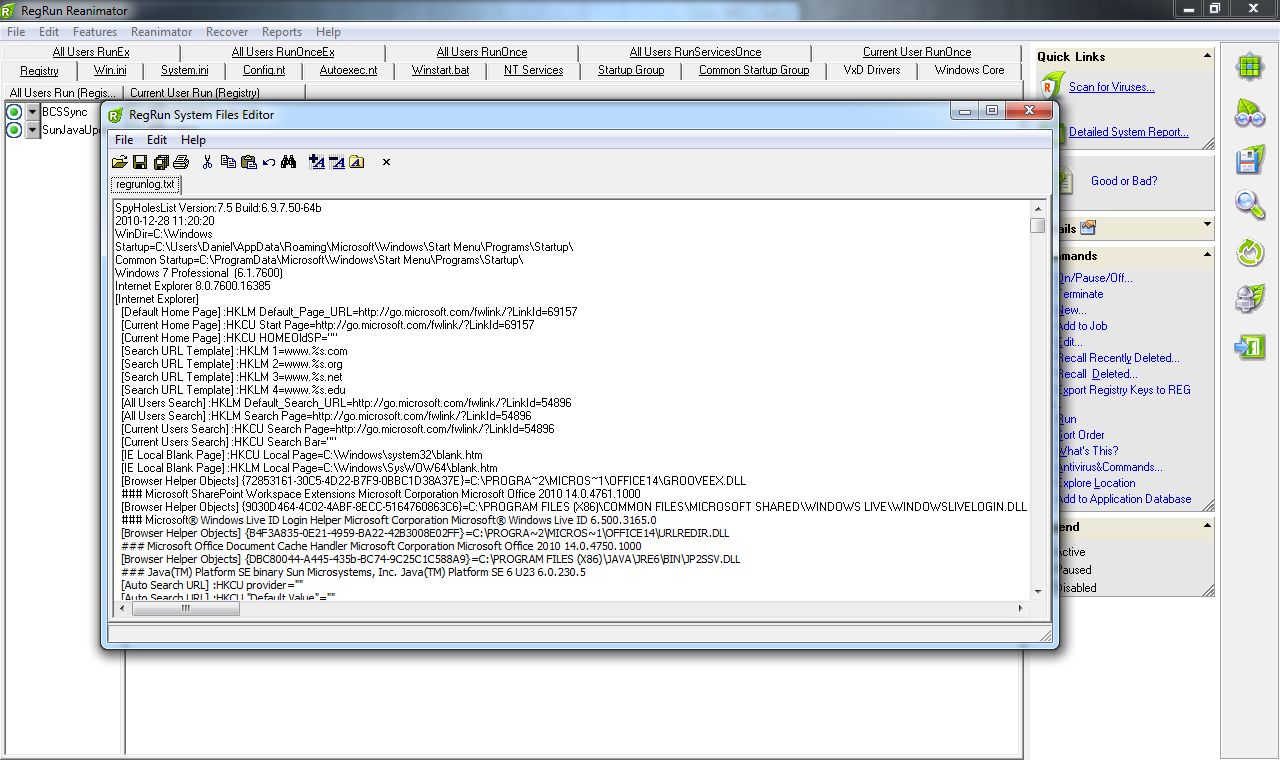
Task: Click the green grid icon in right sidebar
Action: click(1249, 67)
